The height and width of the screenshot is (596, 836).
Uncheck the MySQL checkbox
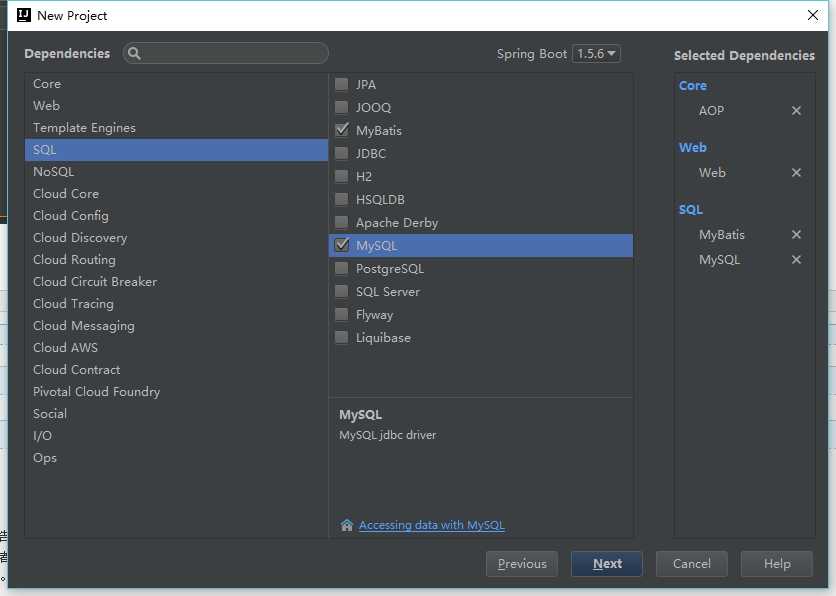342,245
